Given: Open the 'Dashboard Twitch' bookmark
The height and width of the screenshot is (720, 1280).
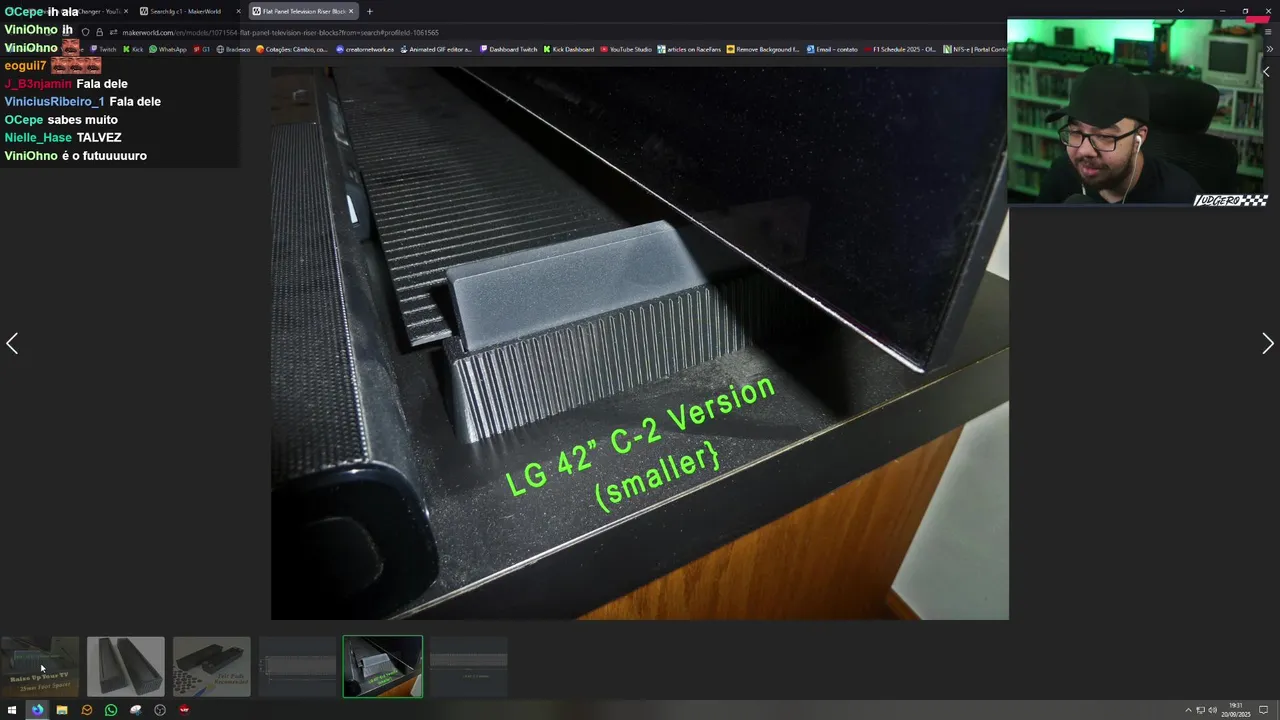Looking at the screenshot, I should [x=509, y=49].
